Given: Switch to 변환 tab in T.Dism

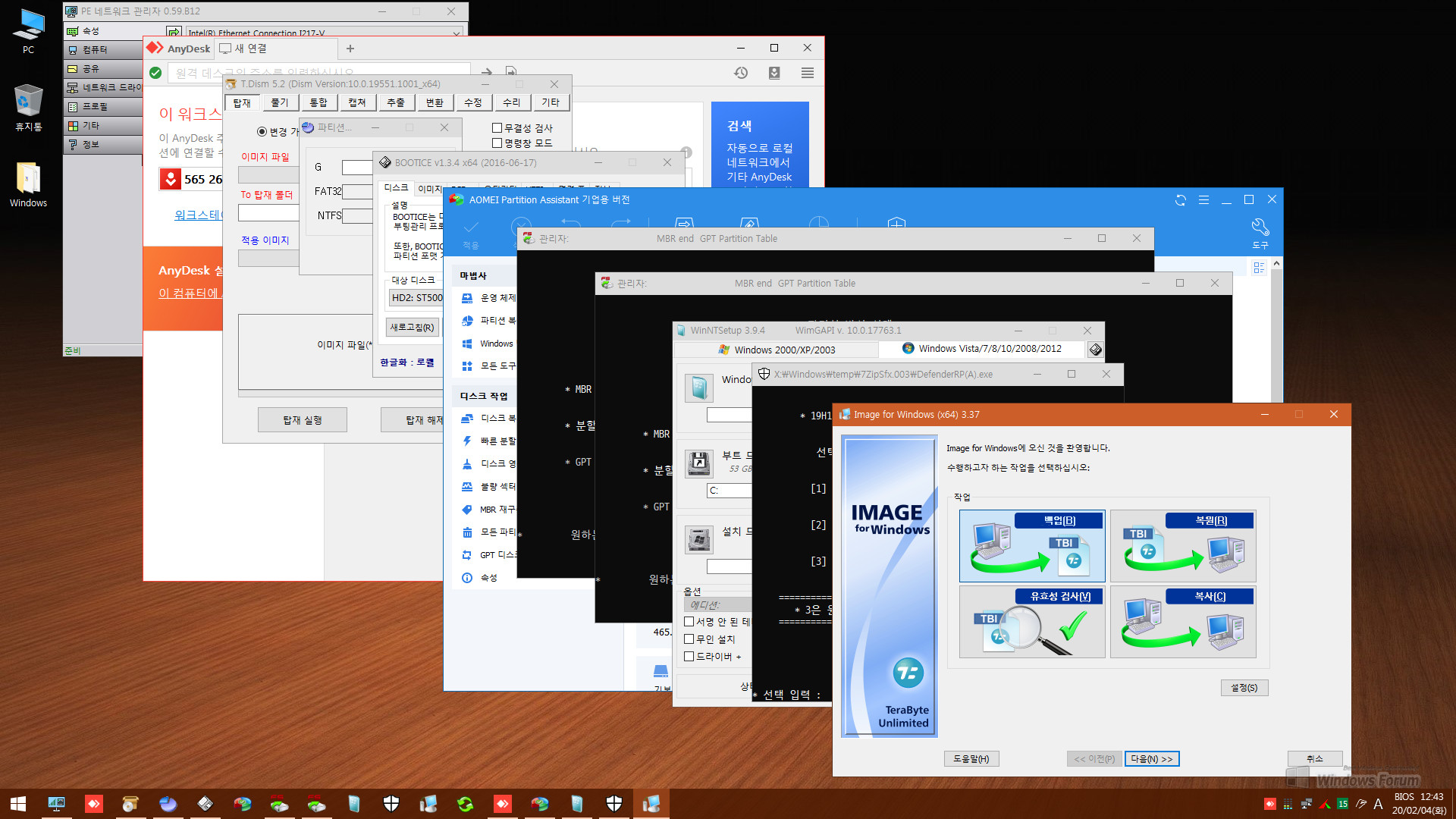Looking at the screenshot, I should 435,102.
